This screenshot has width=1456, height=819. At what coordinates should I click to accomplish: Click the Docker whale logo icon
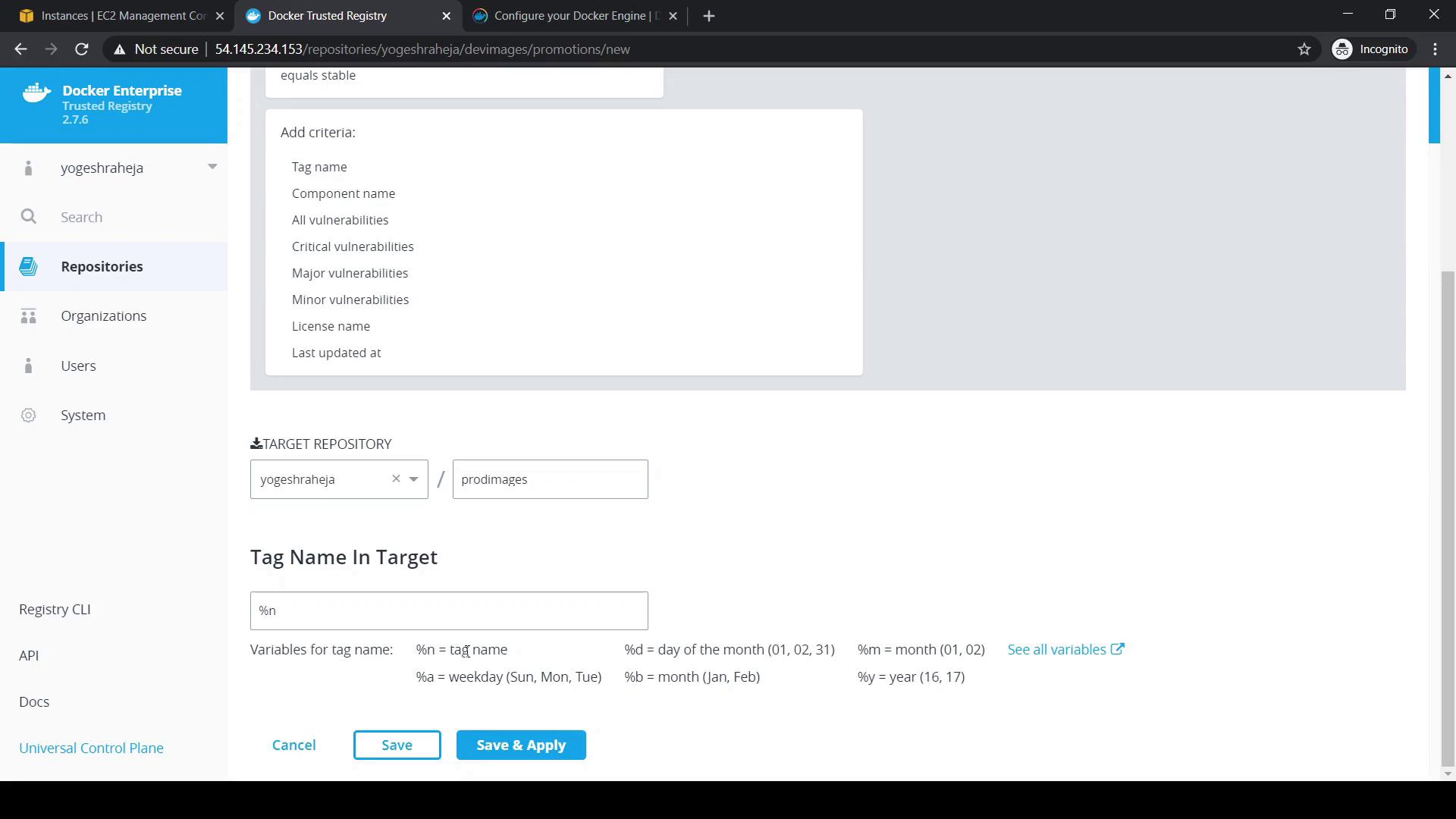coord(36,93)
